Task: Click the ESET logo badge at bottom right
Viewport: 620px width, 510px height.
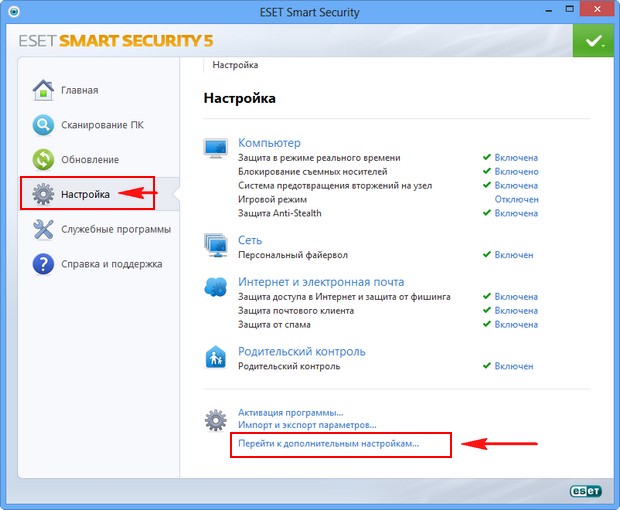Action: pyautogui.click(x=586, y=491)
